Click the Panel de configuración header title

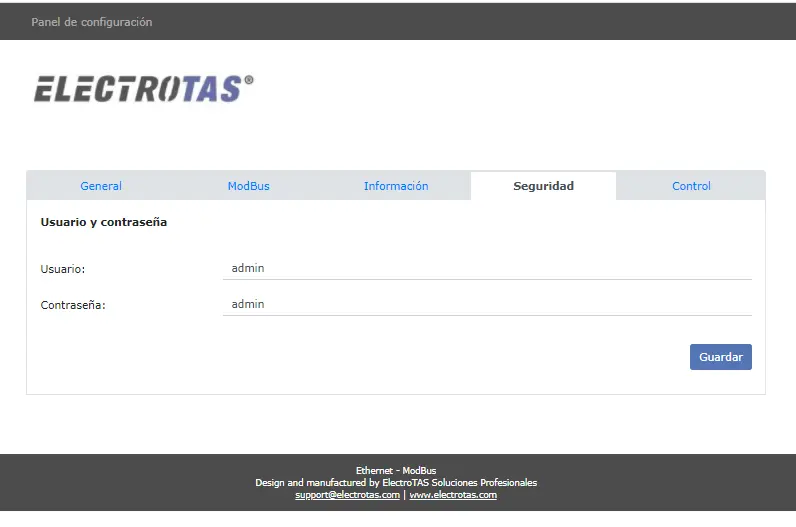(91, 22)
